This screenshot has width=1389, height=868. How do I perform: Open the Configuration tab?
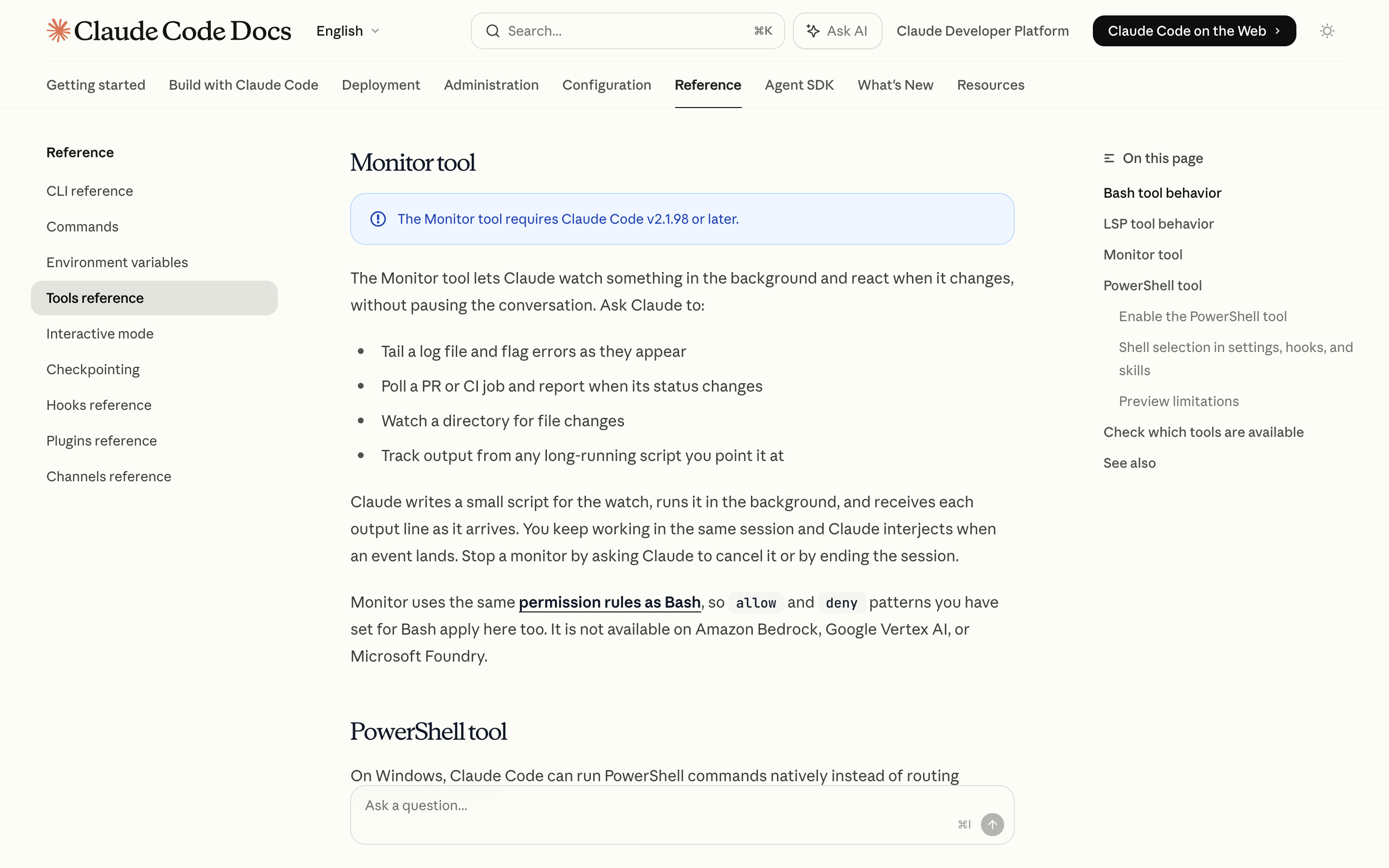click(x=606, y=85)
